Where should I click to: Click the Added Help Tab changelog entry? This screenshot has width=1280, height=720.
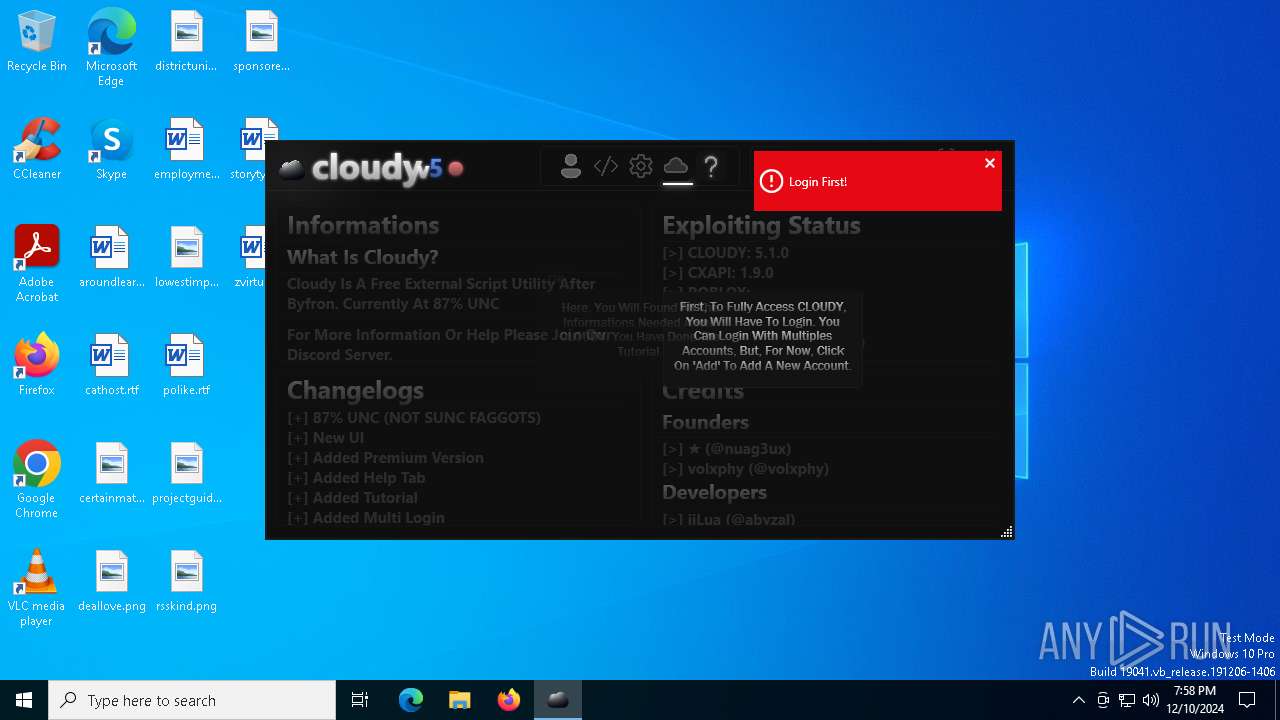pyautogui.click(x=356, y=478)
